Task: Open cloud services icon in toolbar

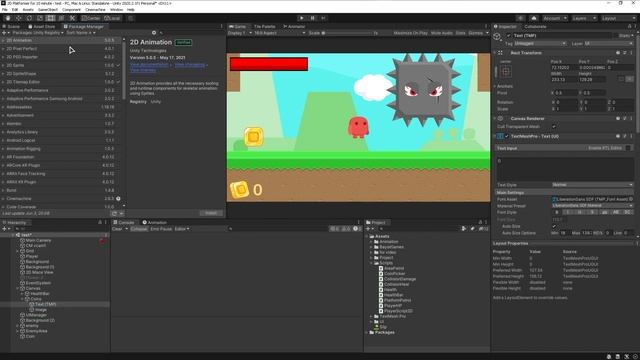Action: (533, 18)
